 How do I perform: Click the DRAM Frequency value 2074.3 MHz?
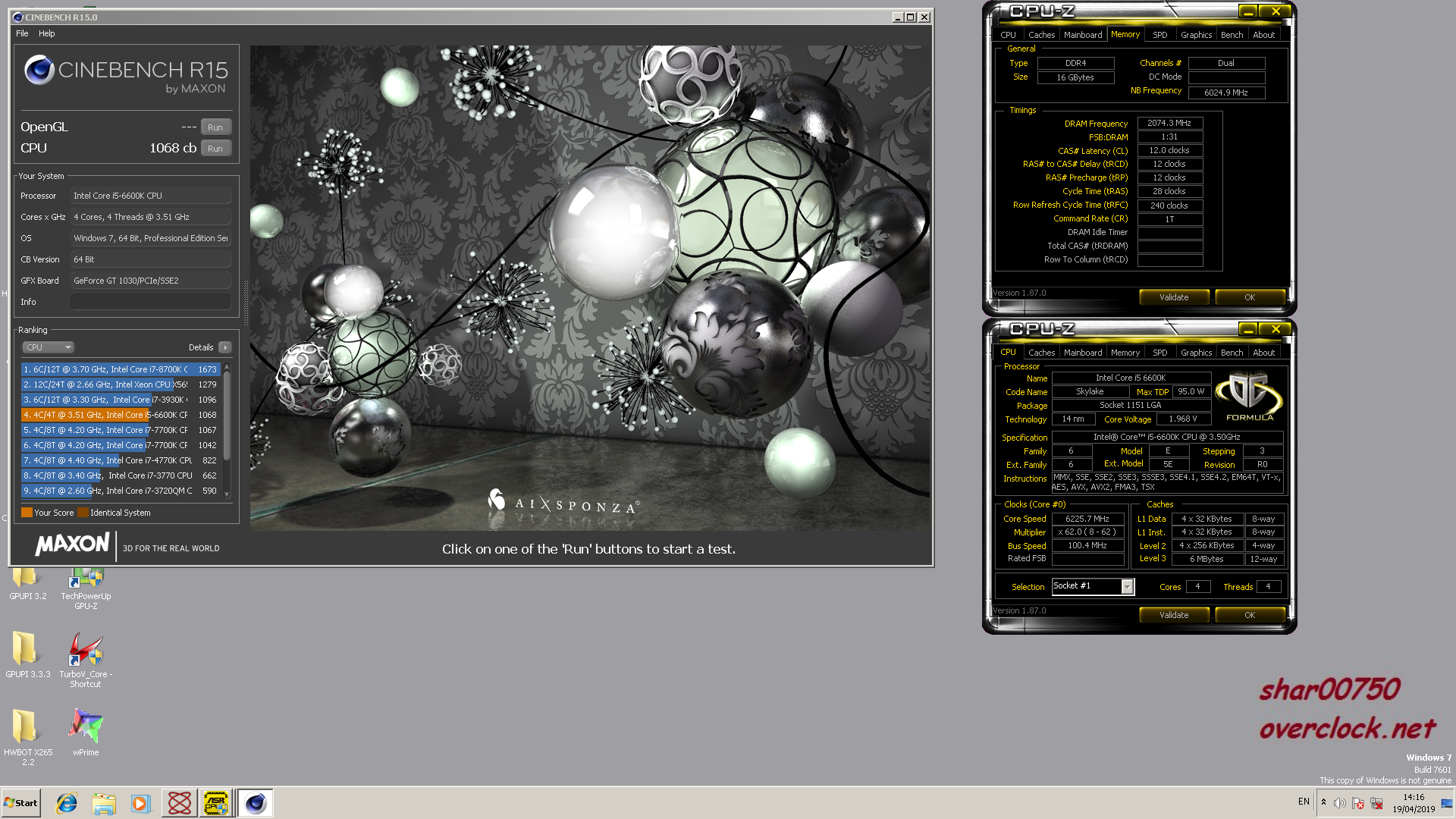click(x=1169, y=123)
